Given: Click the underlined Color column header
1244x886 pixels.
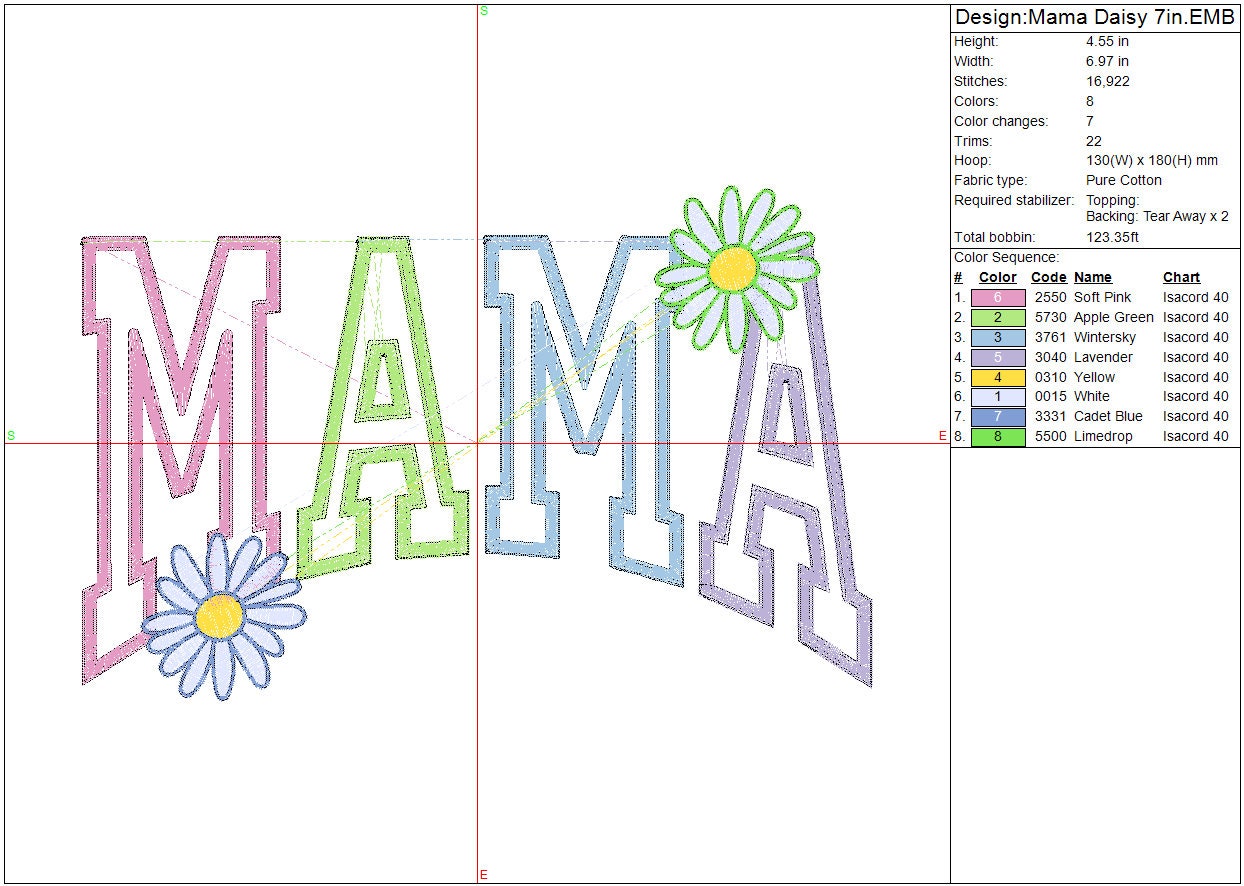Looking at the screenshot, I should click(997, 277).
